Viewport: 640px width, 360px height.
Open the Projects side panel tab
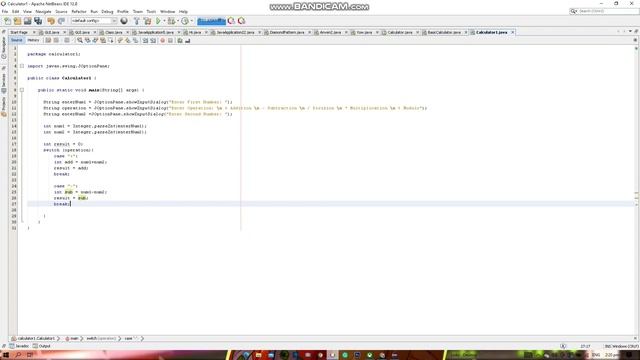[x=4, y=107]
